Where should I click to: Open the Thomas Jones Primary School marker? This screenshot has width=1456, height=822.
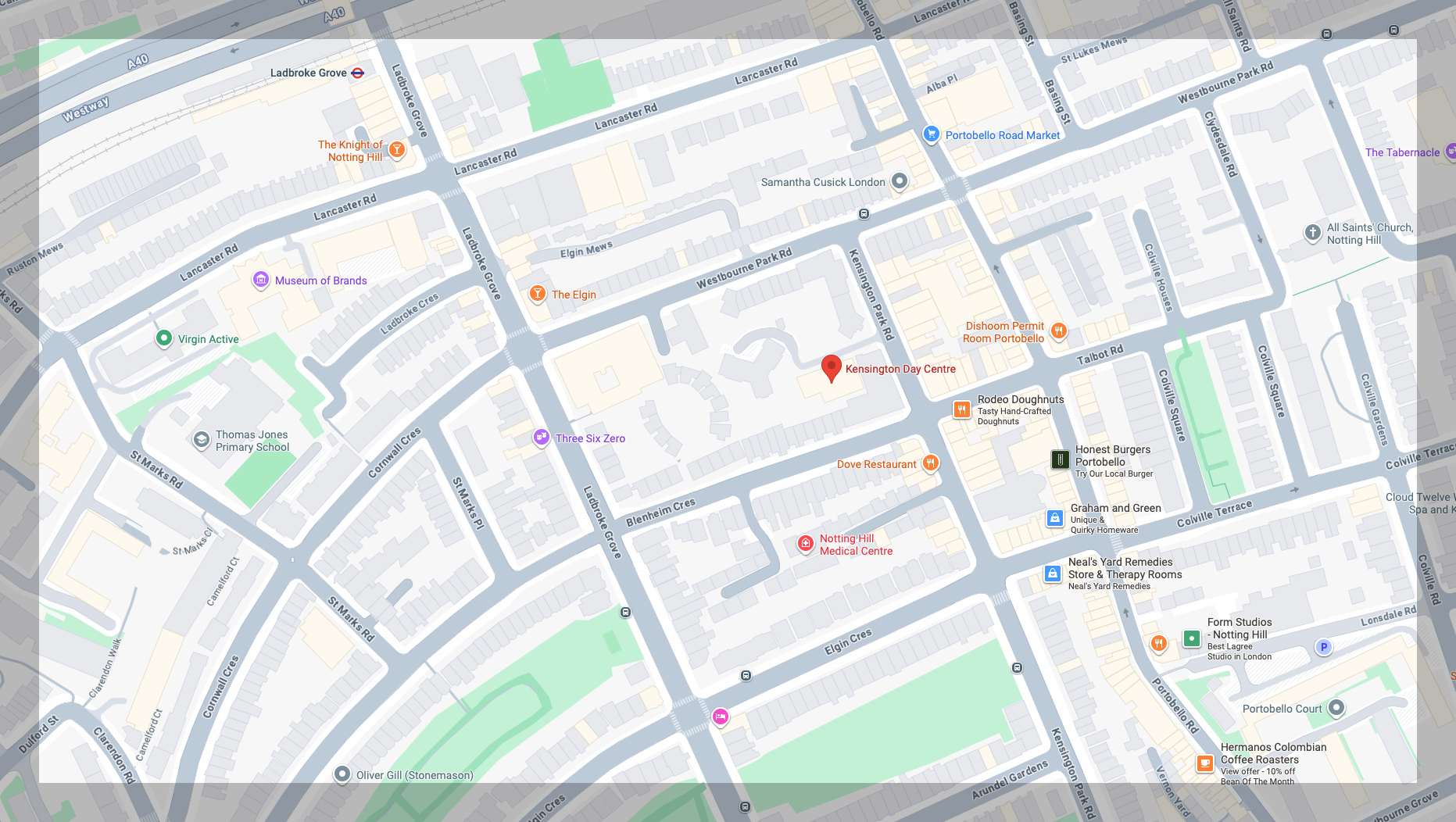[x=201, y=440]
